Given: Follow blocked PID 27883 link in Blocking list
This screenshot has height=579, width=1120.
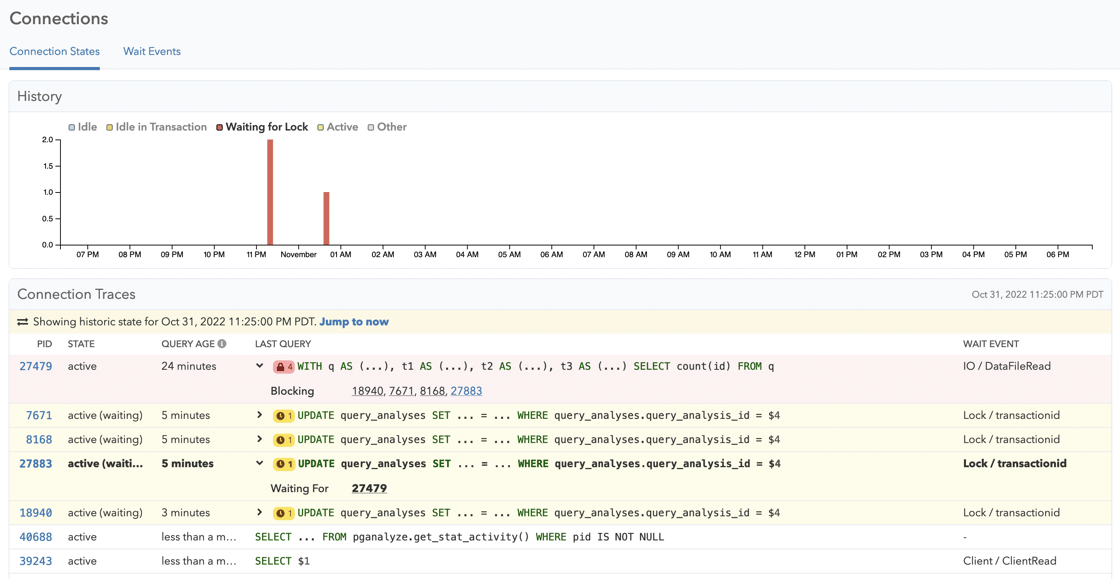Looking at the screenshot, I should coord(466,391).
